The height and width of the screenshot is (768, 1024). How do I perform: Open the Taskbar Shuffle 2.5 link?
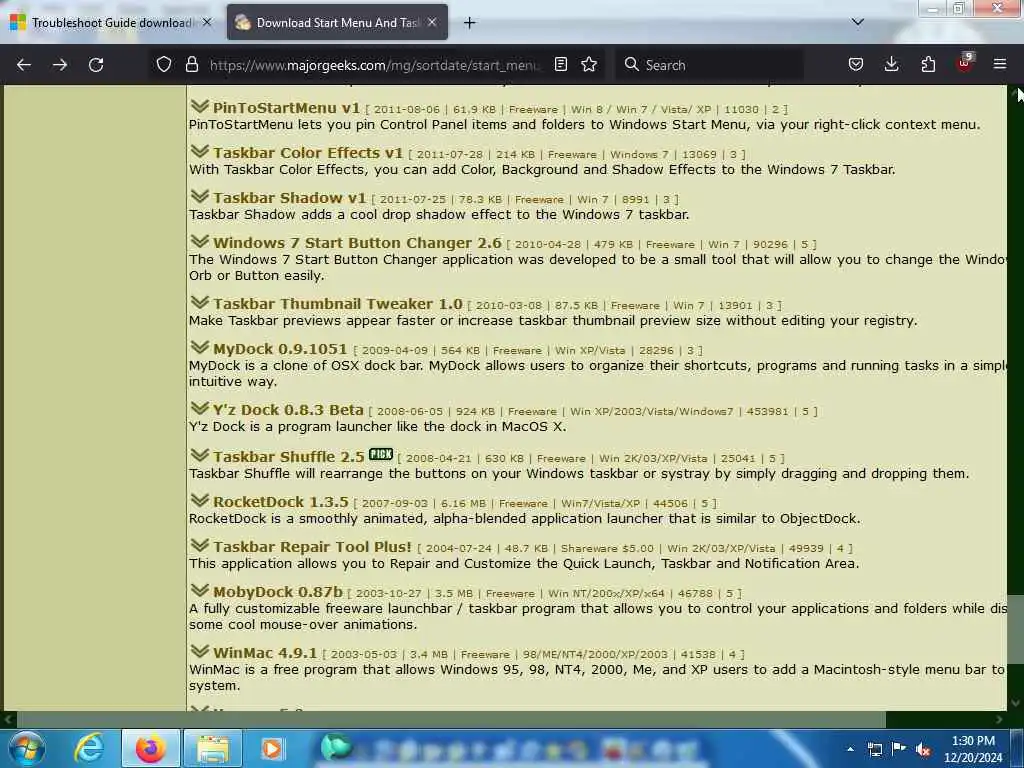289,456
